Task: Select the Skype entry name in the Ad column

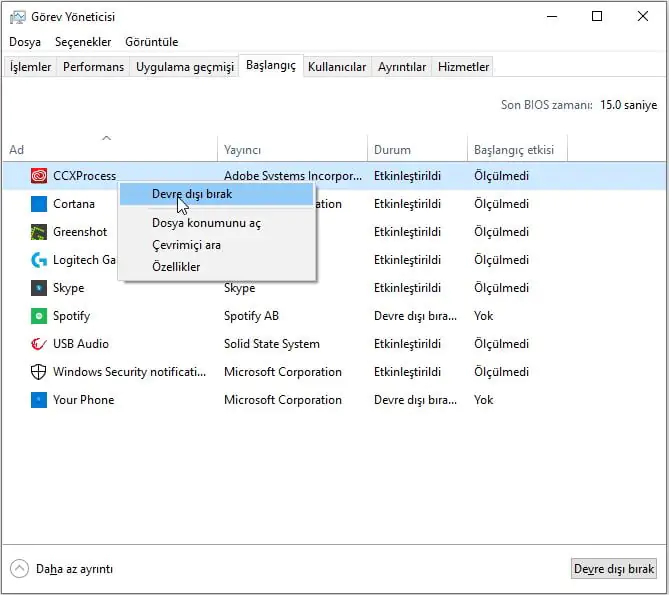Action: coord(68,288)
